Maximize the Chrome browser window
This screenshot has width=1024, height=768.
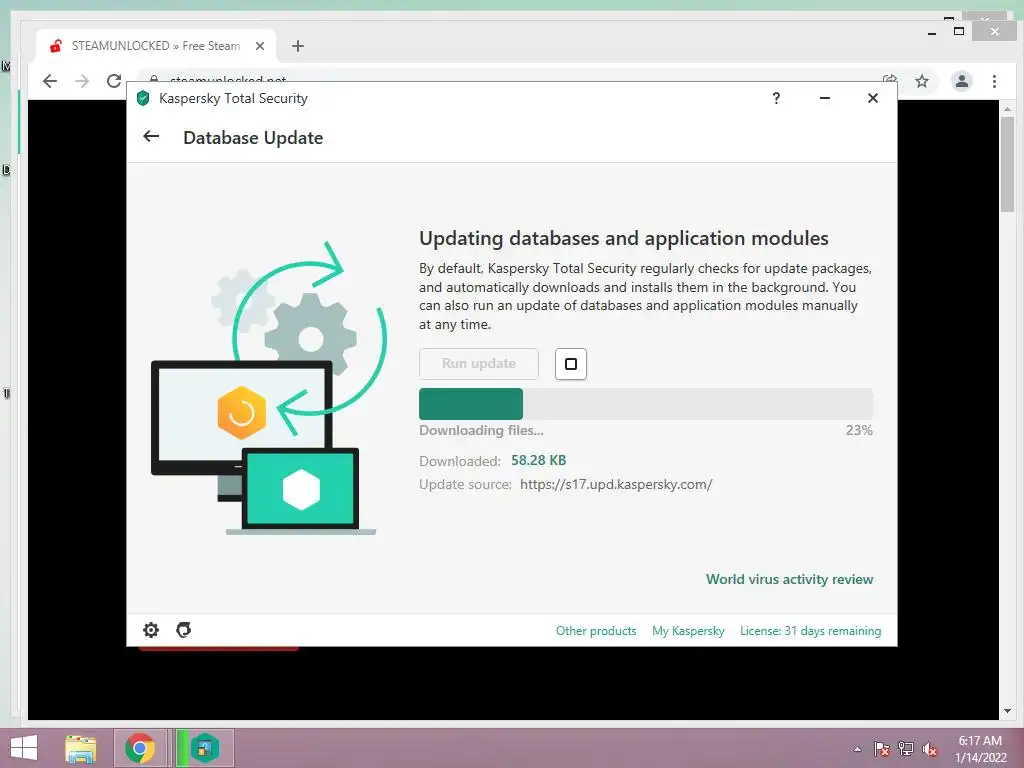[959, 31]
